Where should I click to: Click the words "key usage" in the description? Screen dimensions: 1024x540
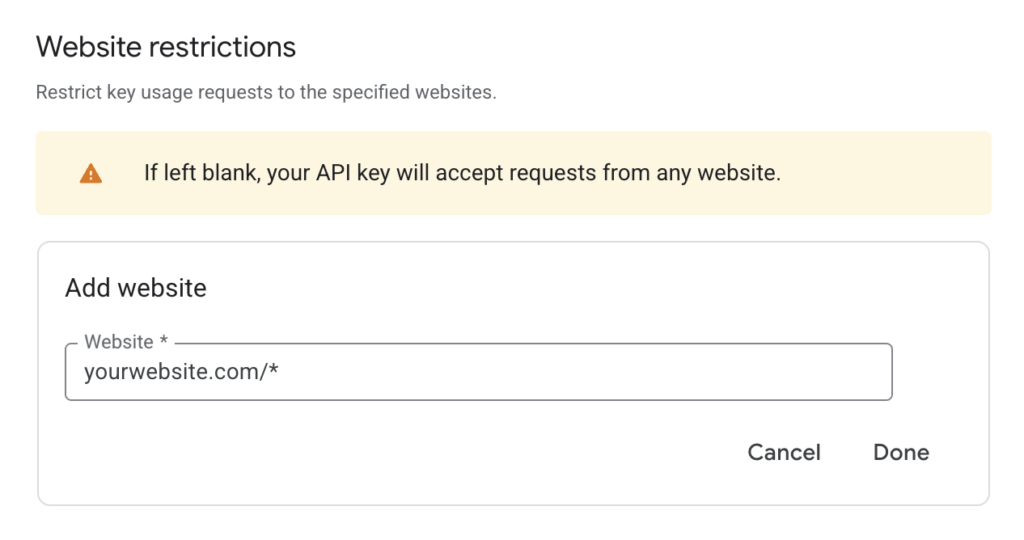click(x=141, y=93)
